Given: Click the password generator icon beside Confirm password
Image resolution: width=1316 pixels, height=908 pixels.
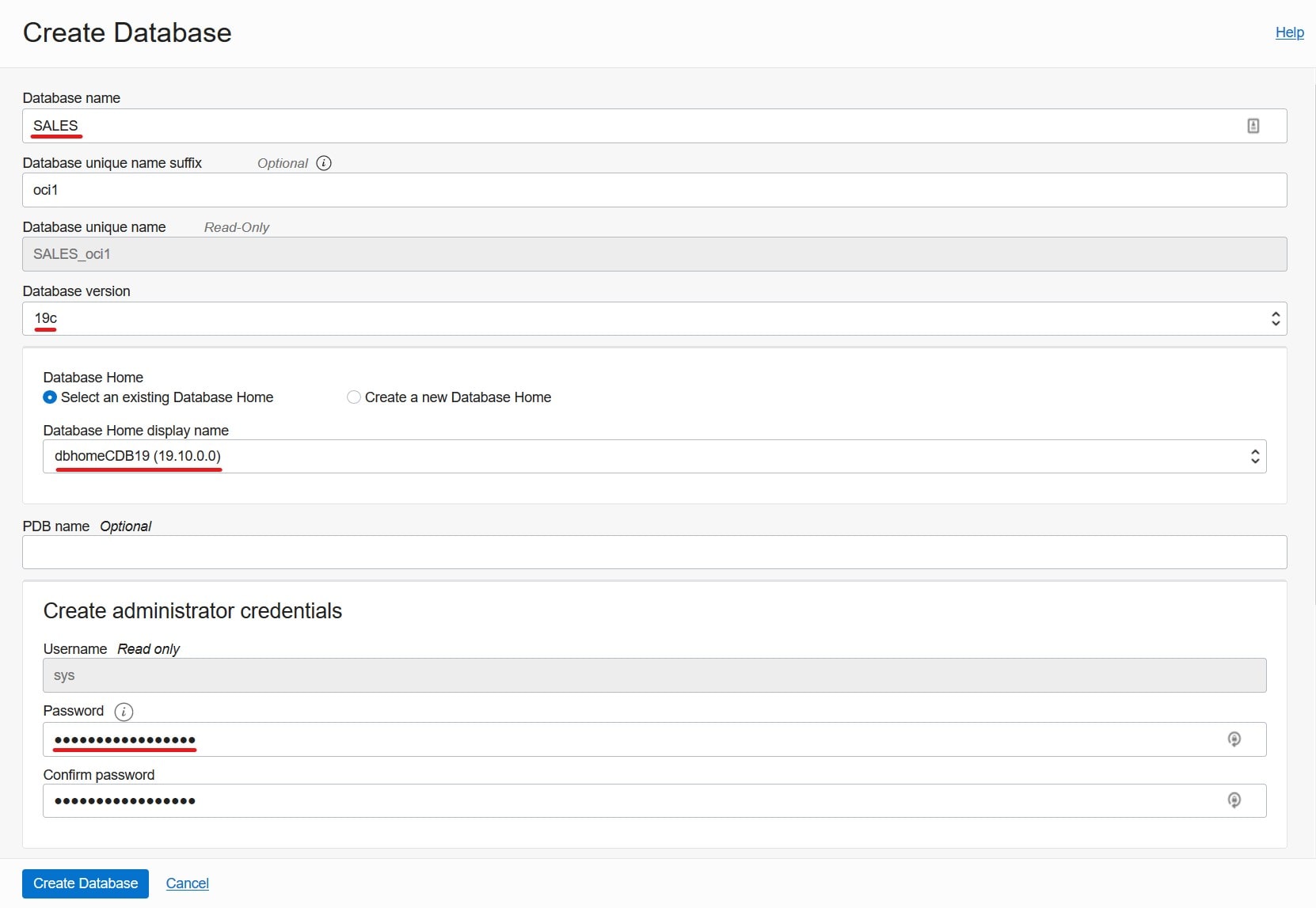Looking at the screenshot, I should pyautogui.click(x=1234, y=800).
